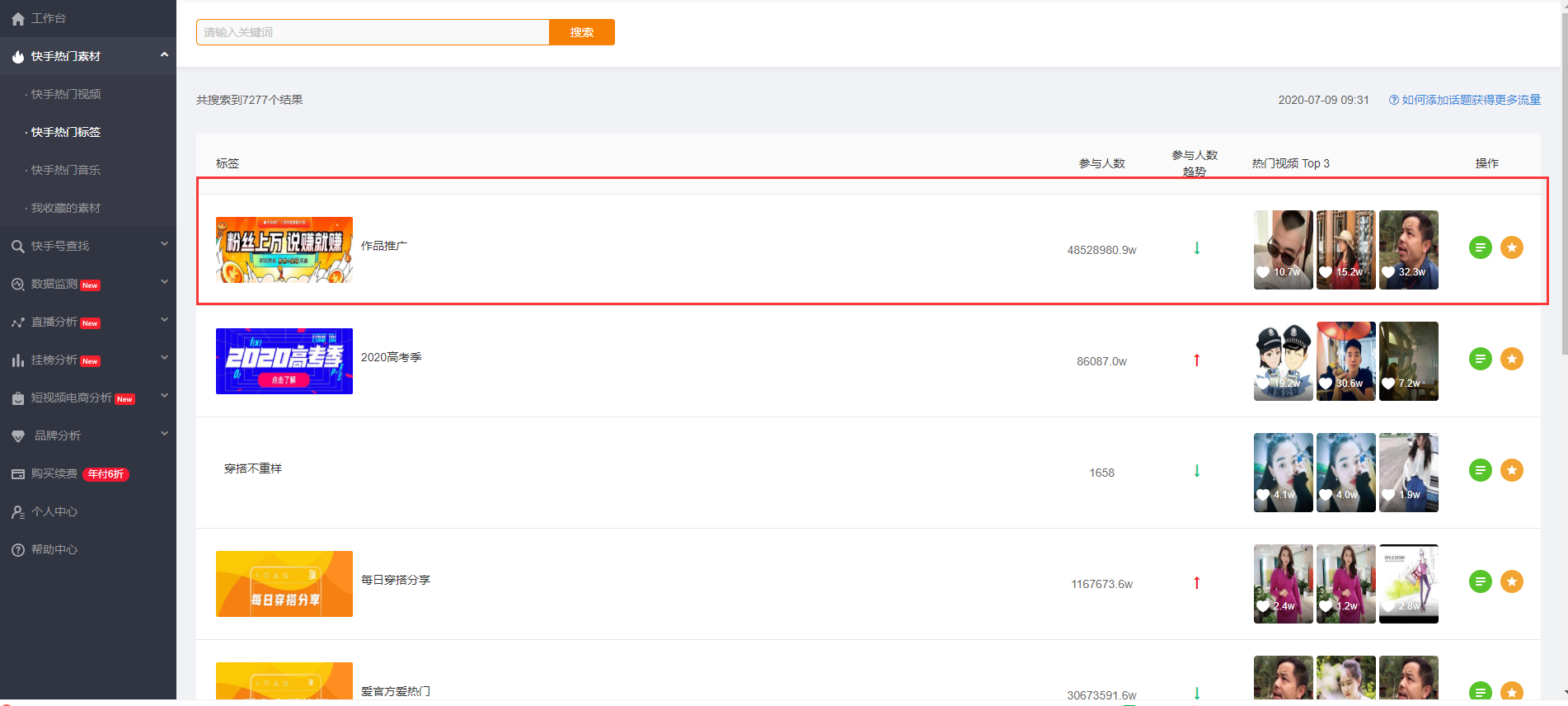Open 2020高考季 video with 7.2w likes
This screenshot has width=1568, height=706.
(1409, 361)
